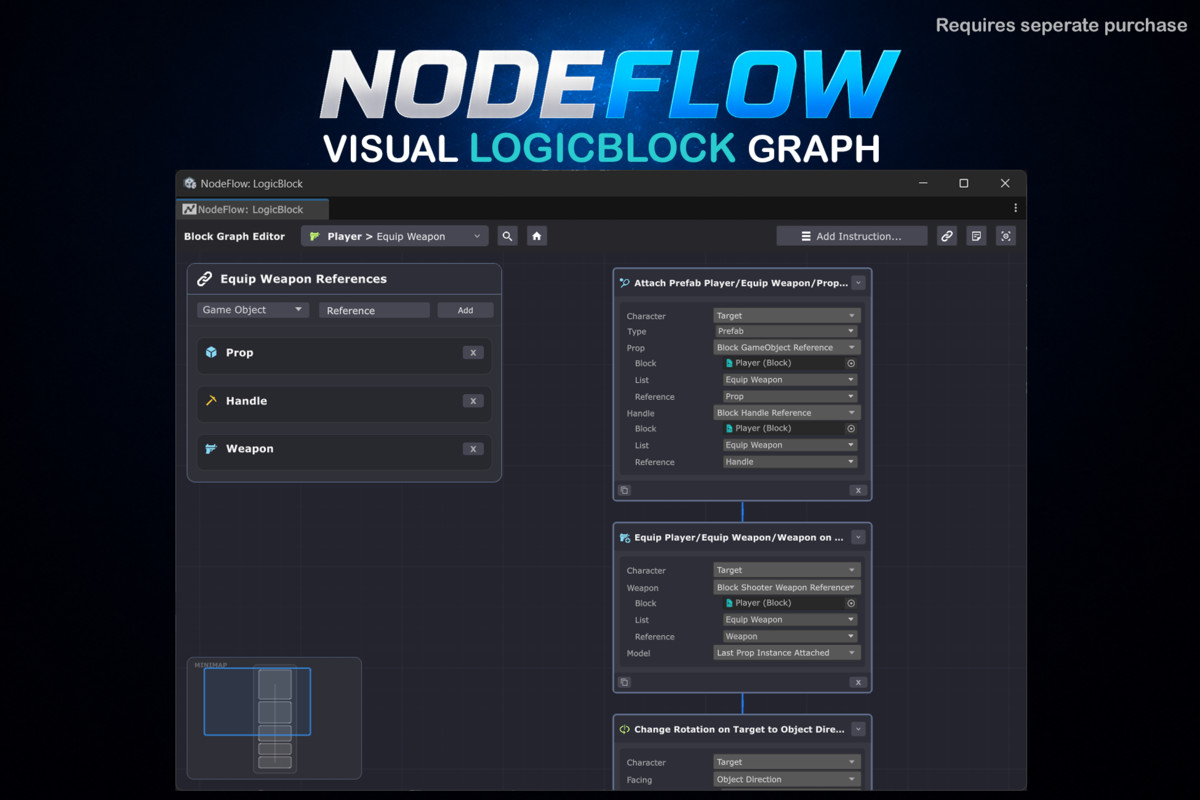Remove the Prop reference with its X button
Screen dimensions: 1200x800
click(x=474, y=352)
